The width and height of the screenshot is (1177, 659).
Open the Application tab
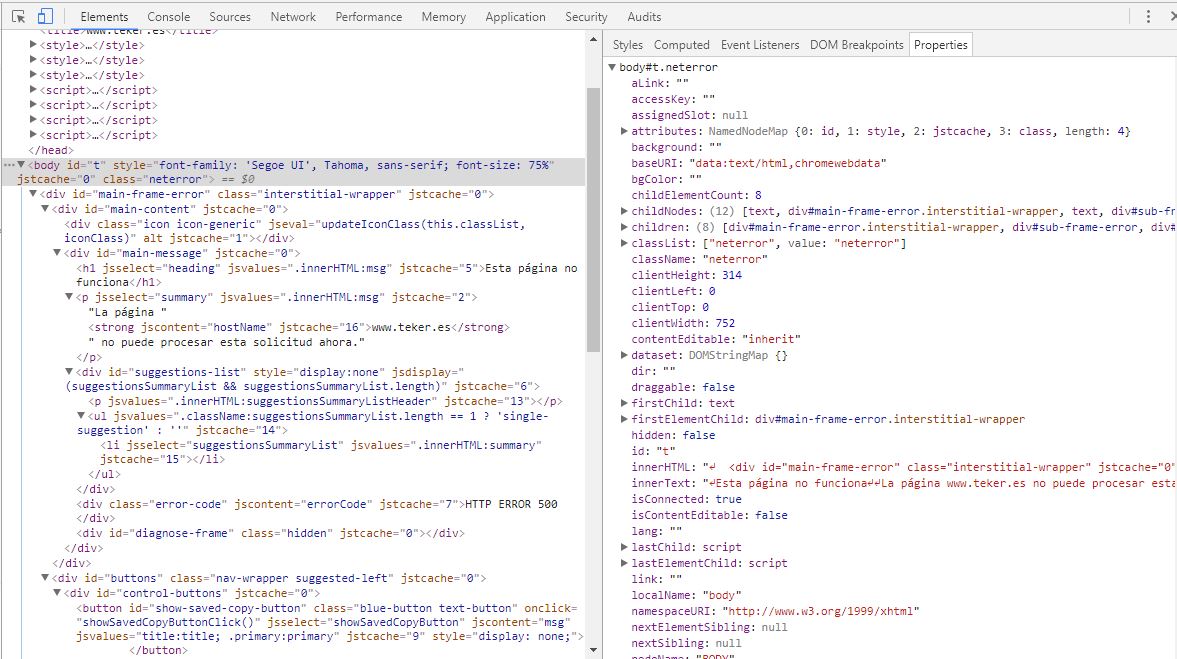pyautogui.click(x=516, y=17)
